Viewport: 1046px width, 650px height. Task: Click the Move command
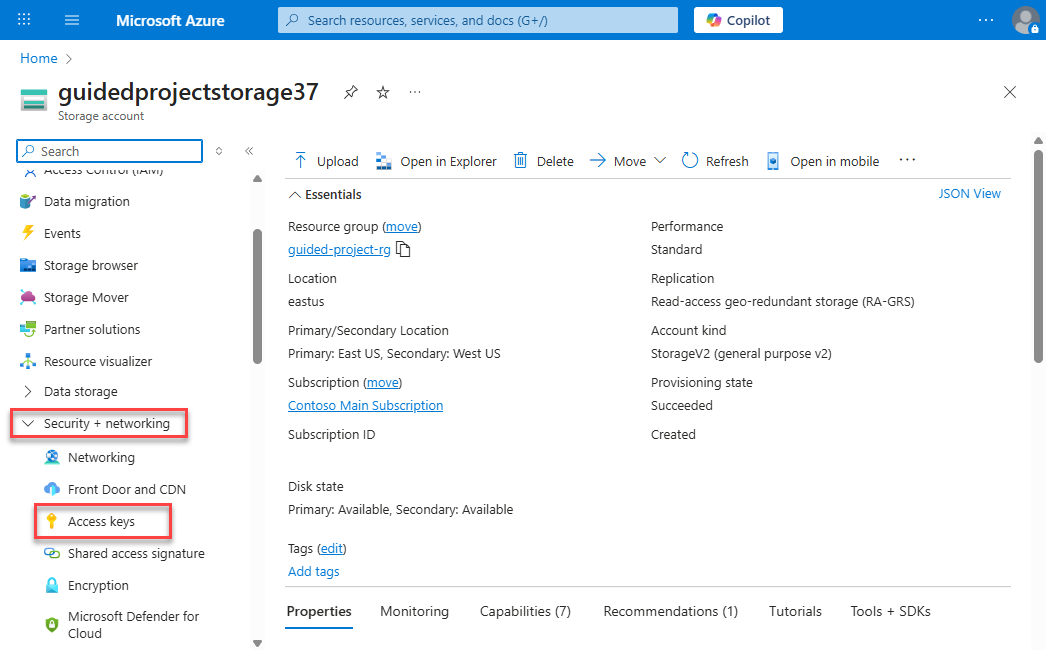click(x=618, y=161)
